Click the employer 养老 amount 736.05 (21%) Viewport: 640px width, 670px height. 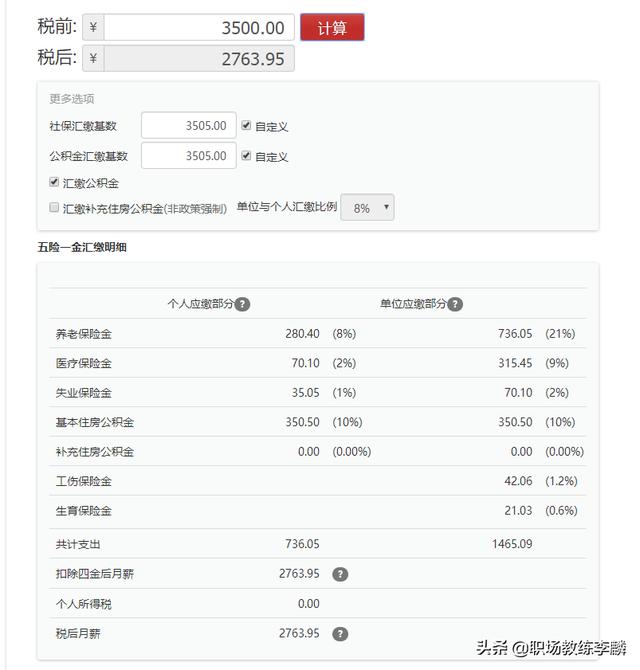[515, 334]
